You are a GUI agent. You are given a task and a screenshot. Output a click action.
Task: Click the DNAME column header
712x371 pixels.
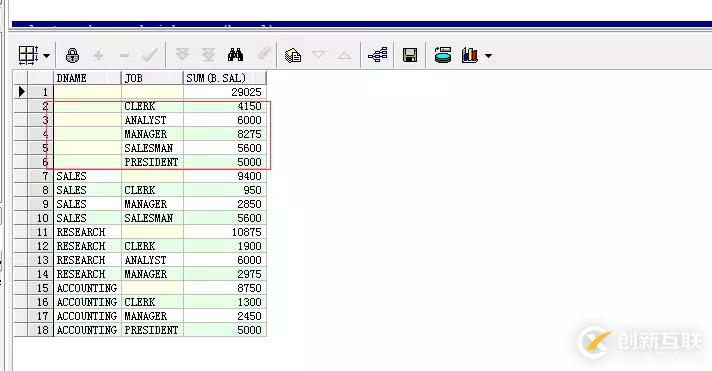click(88, 78)
